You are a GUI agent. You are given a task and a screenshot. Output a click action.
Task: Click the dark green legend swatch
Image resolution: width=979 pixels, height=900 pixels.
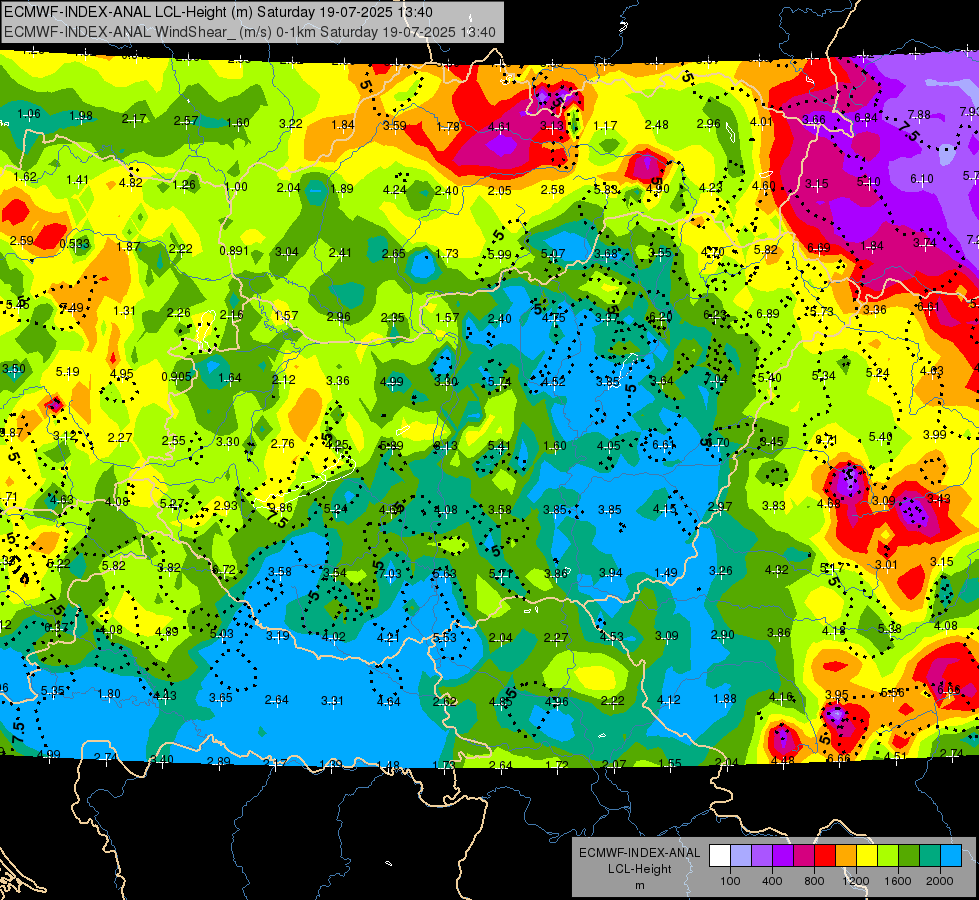tap(909, 855)
